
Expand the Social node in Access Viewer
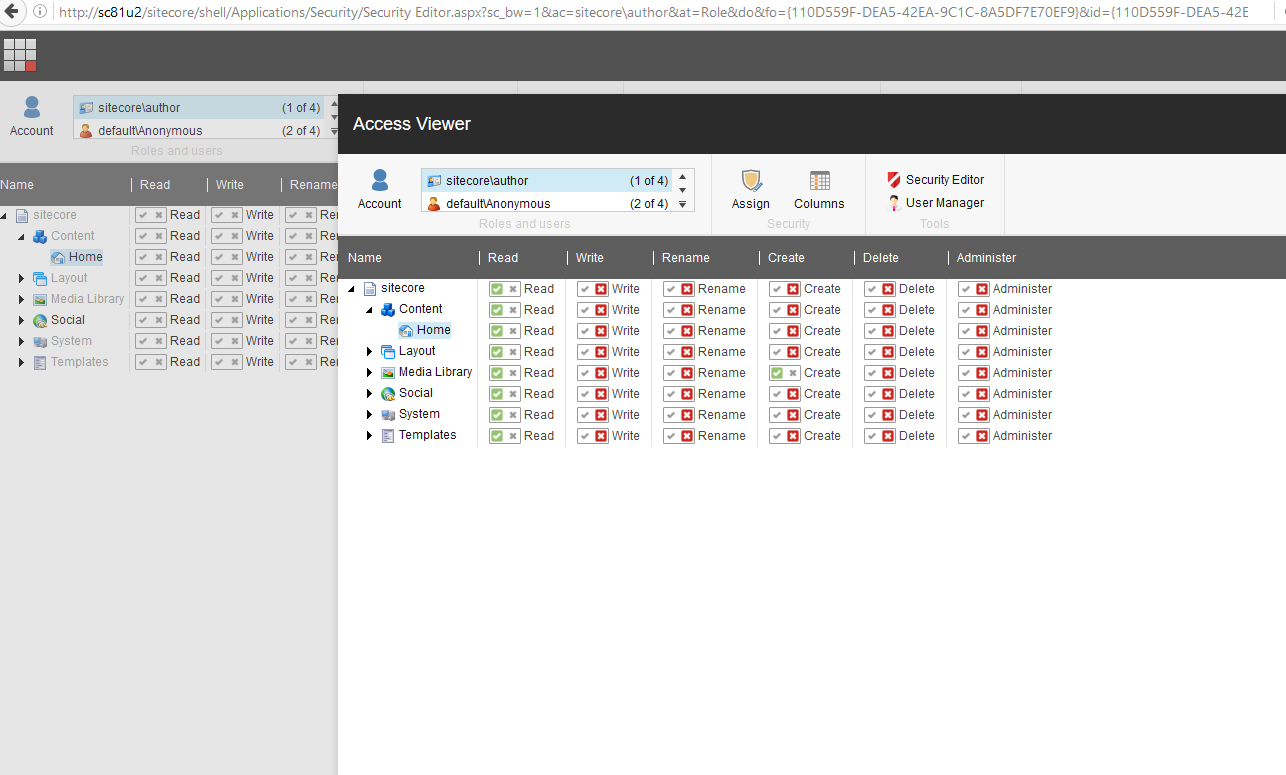pos(370,394)
